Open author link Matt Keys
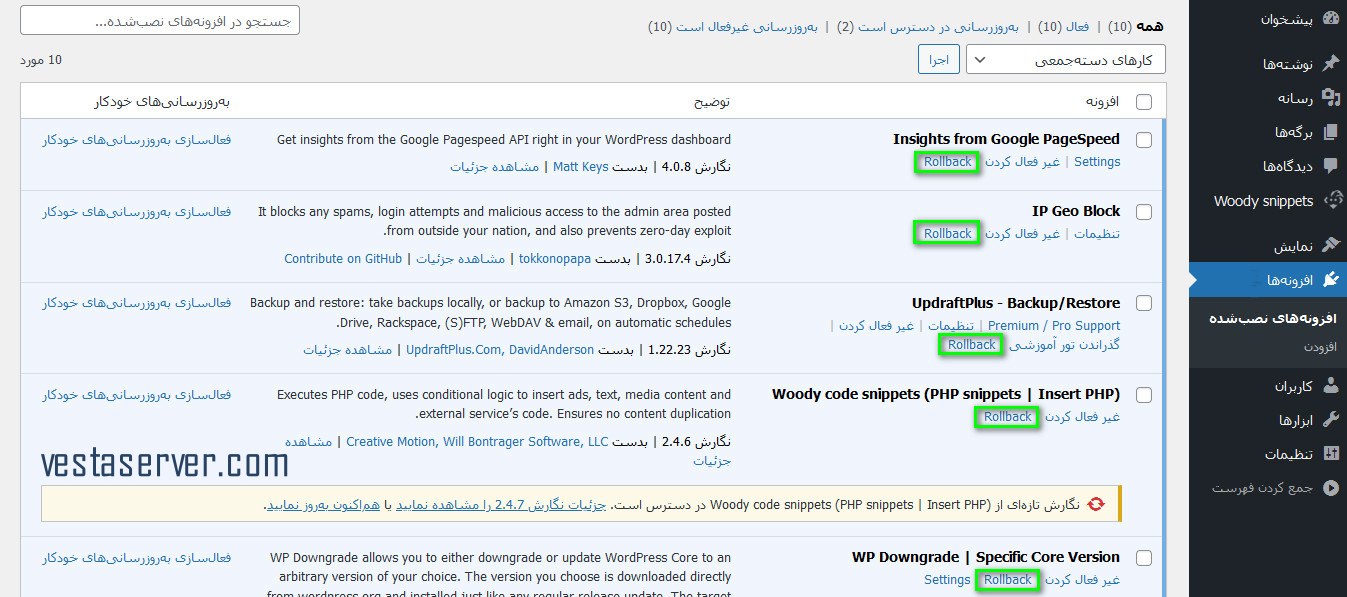This screenshot has height=597, width=1347. point(581,167)
